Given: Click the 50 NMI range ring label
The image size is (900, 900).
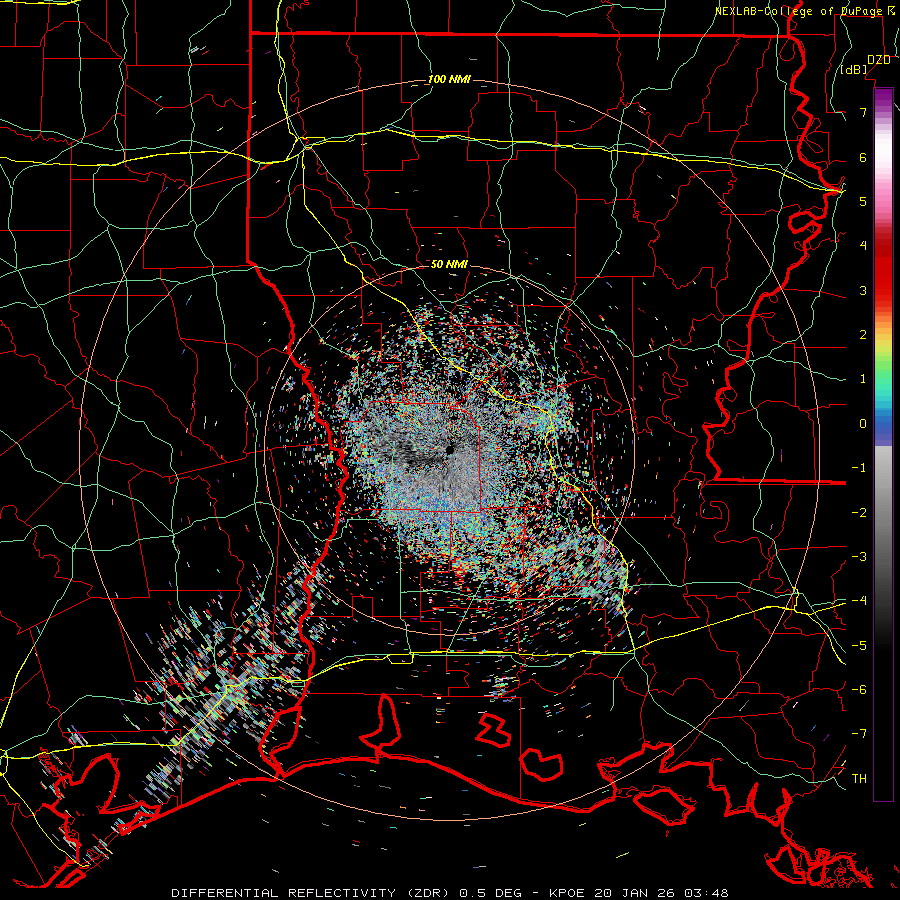Looking at the screenshot, I should click(x=449, y=265).
